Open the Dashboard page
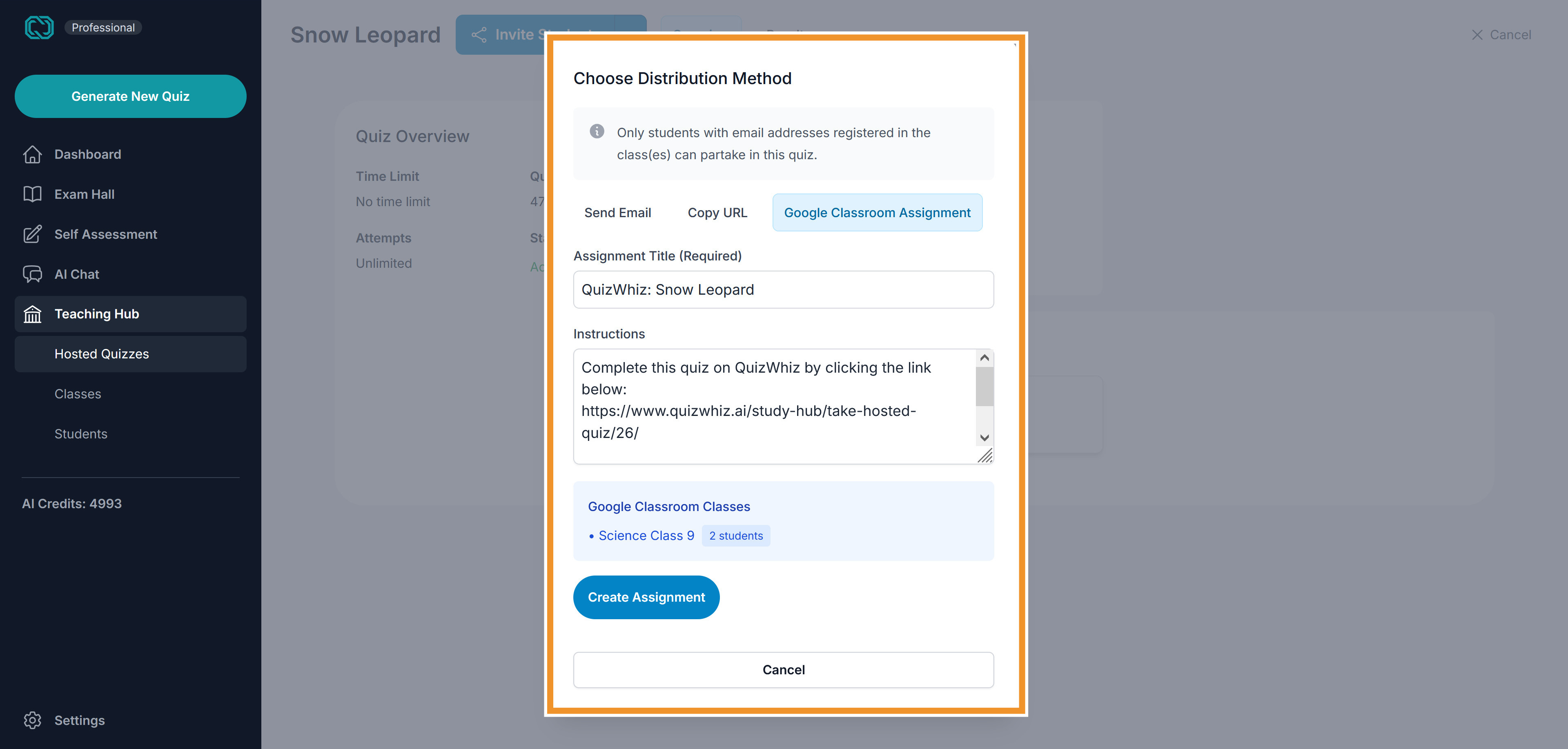This screenshot has width=1568, height=749. click(130, 155)
